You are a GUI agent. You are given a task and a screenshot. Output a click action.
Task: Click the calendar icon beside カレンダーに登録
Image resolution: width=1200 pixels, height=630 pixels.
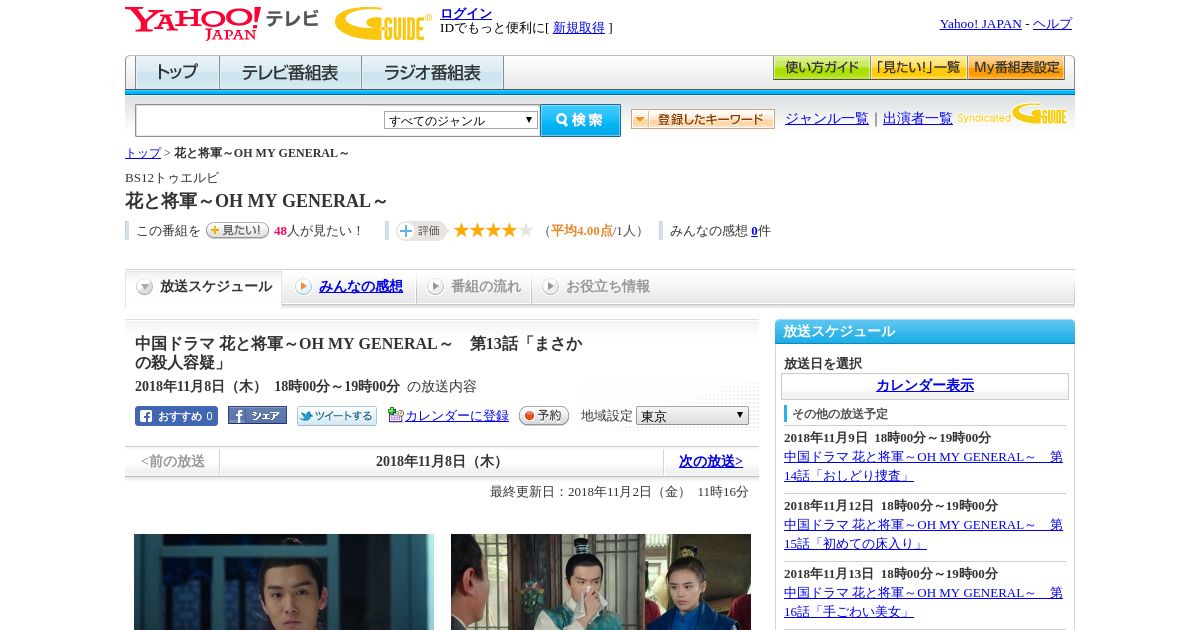[x=395, y=415]
